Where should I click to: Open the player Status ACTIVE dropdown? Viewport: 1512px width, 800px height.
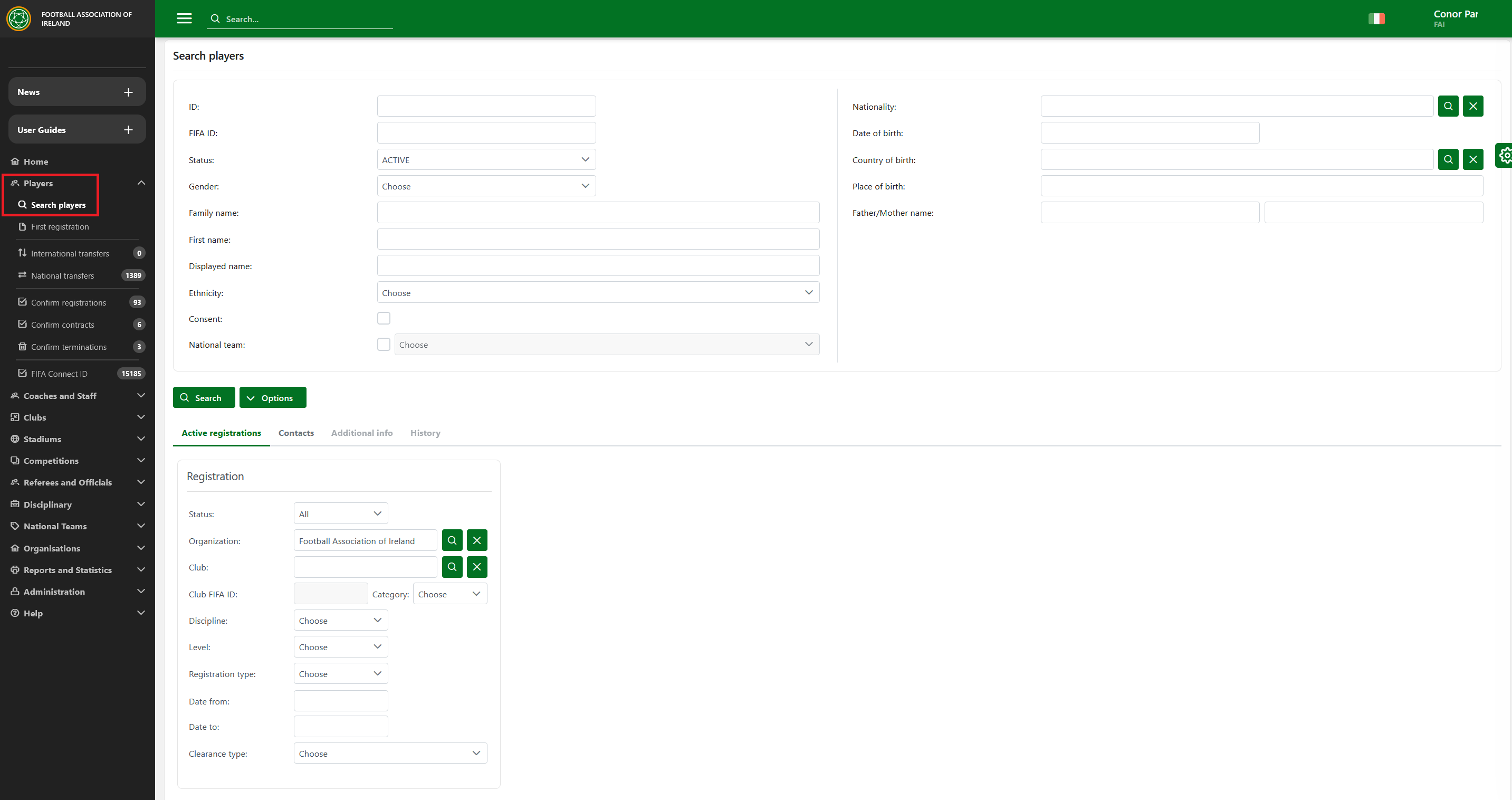pyautogui.click(x=486, y=160)
